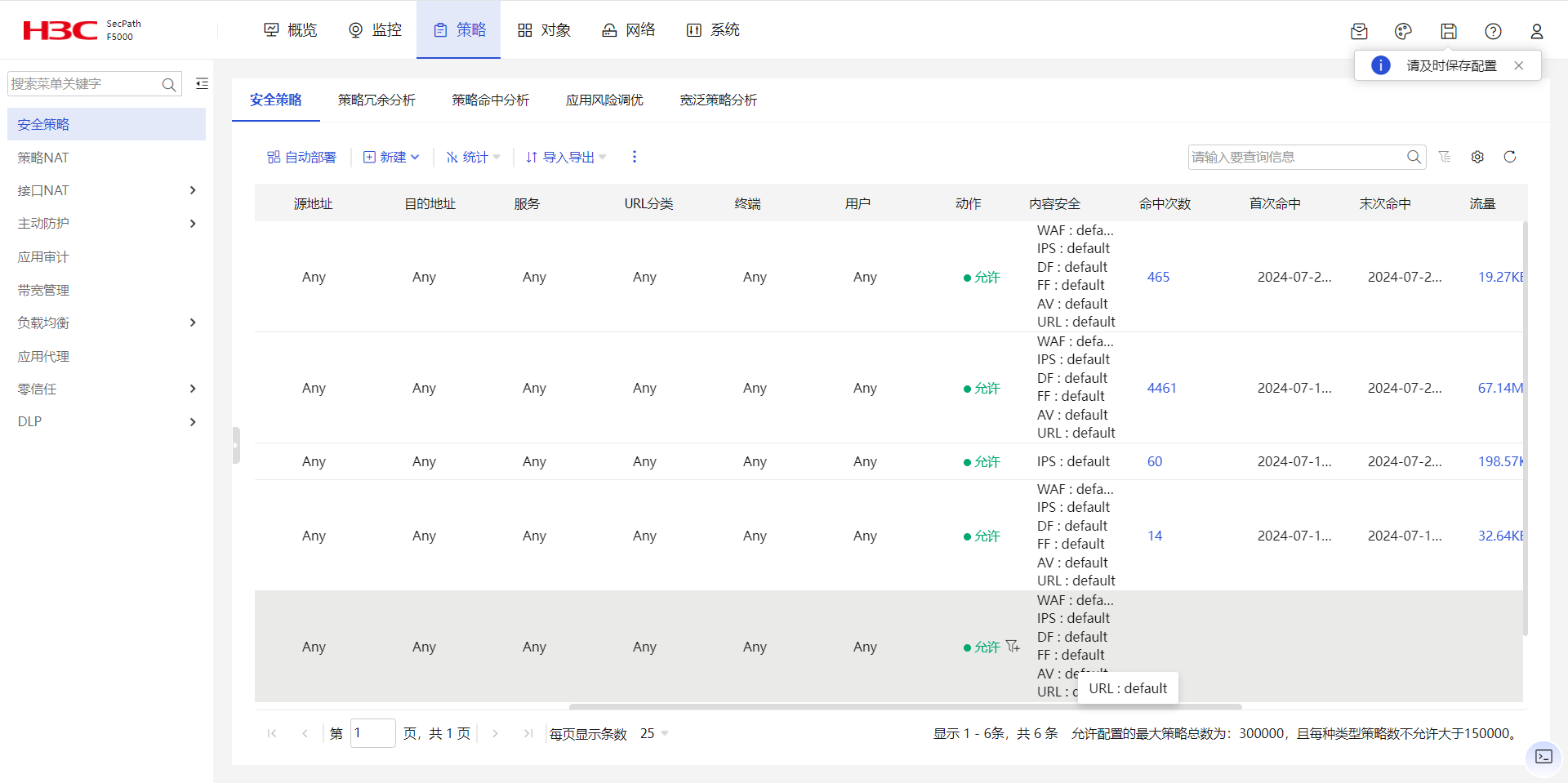Click the save configuration floppy disk icon
This screenshot has height=783, width=1568.
point(1448,31)
